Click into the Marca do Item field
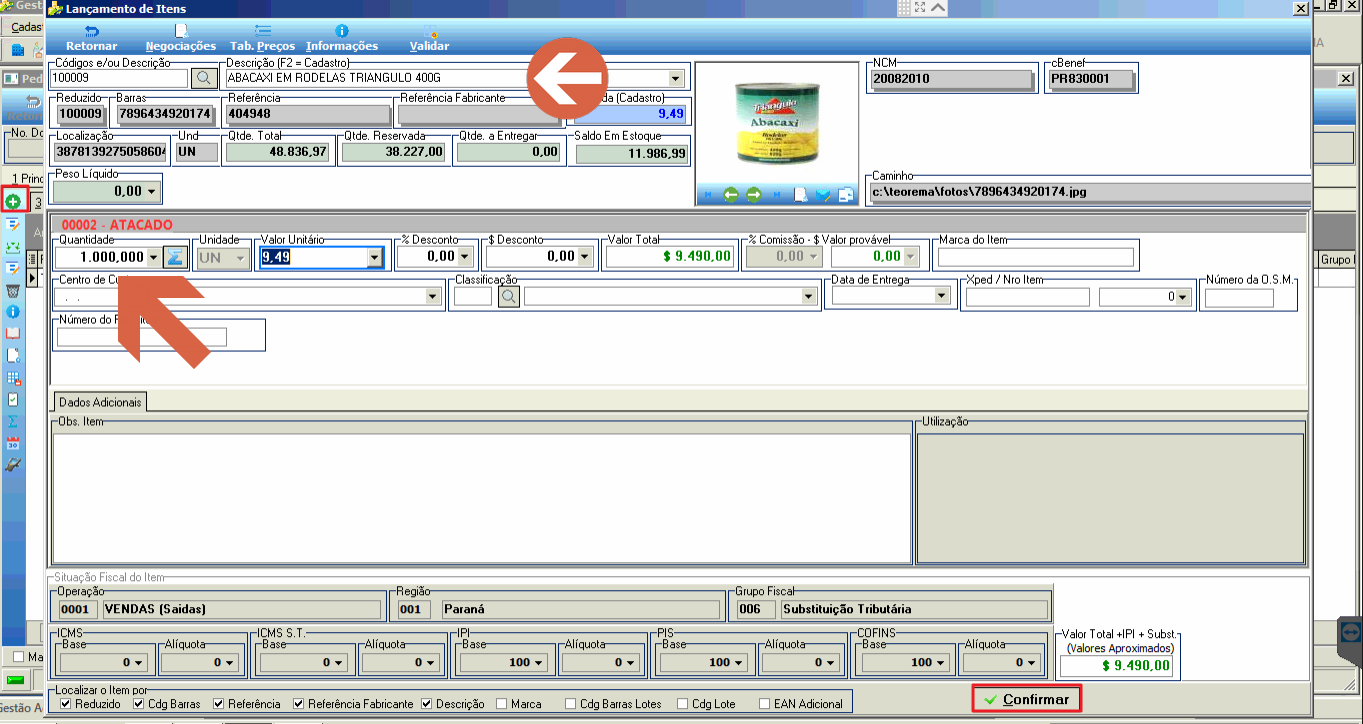The width and height of the screenshot is (1363, 724). 1035,257
